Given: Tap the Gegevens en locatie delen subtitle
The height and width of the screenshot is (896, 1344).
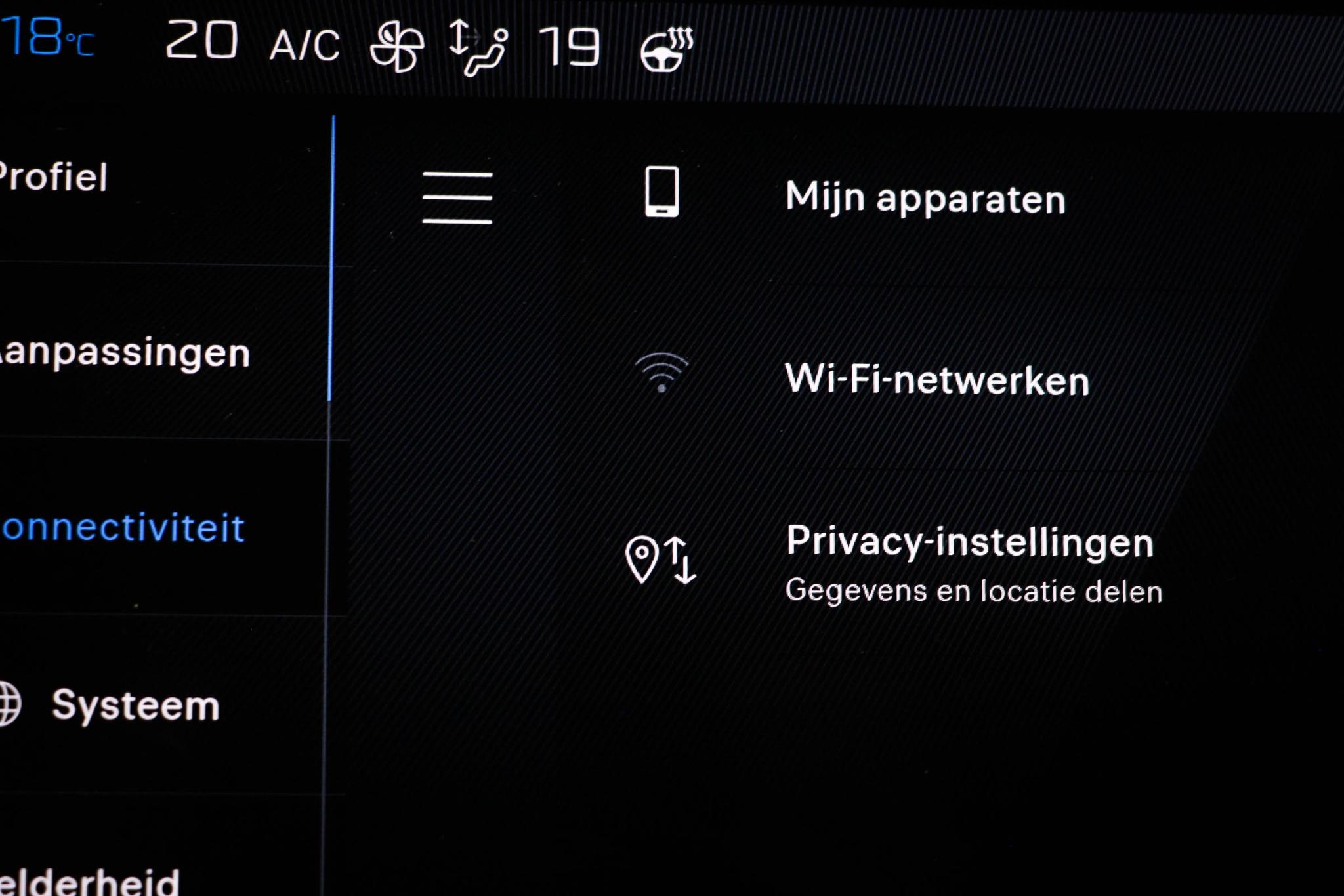Looking at the screenshot, I should click(974, 591).
